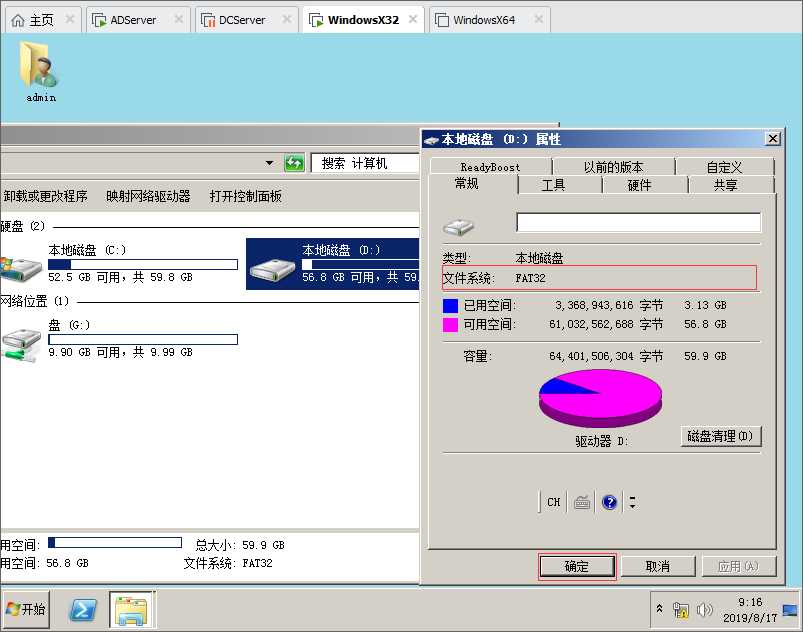Viewport: 803px width, 632px height.
Task: Click the 硬盘 (2) group header
Action: 23,226
